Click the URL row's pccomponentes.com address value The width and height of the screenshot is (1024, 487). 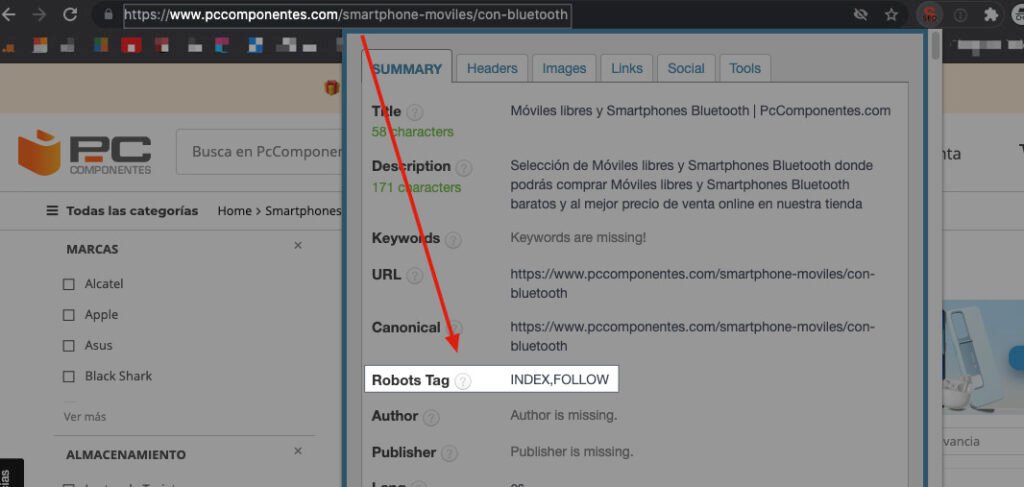point(692,283)
